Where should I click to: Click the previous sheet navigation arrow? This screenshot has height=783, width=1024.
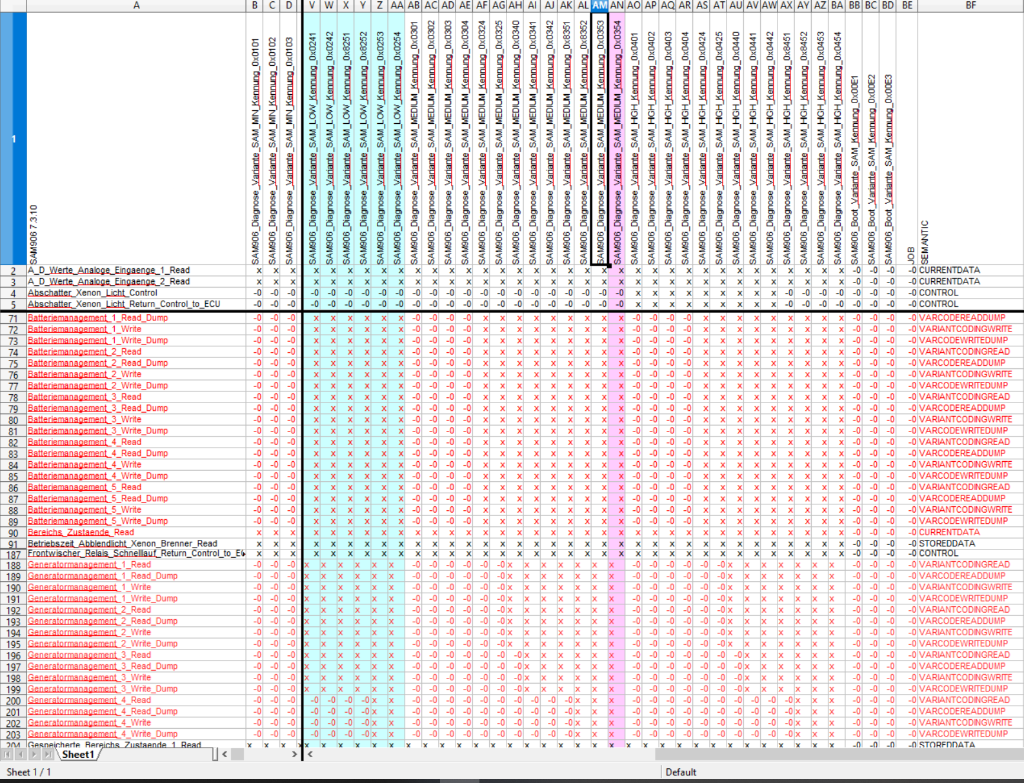(x=20, y=755)
